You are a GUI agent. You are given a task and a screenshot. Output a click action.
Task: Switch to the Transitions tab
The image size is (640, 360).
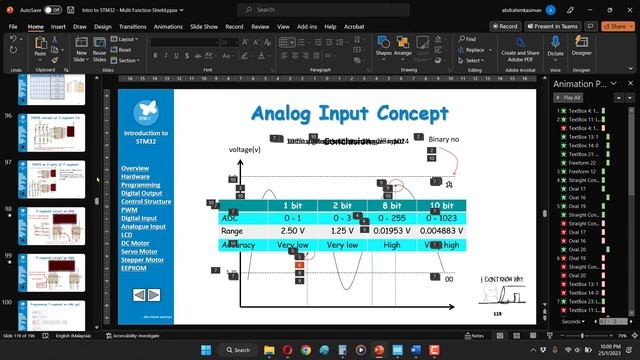point(132,27)
